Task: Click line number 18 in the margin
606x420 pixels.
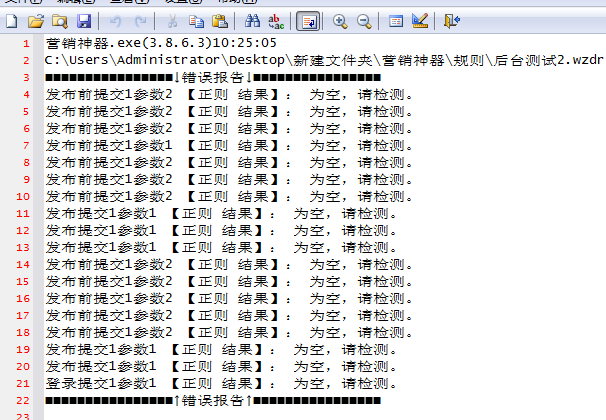Action: tap(23, 332)
